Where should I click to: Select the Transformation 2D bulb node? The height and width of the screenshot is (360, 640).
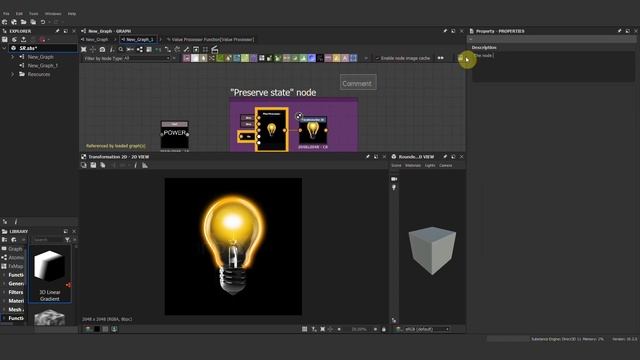point(313,131)
